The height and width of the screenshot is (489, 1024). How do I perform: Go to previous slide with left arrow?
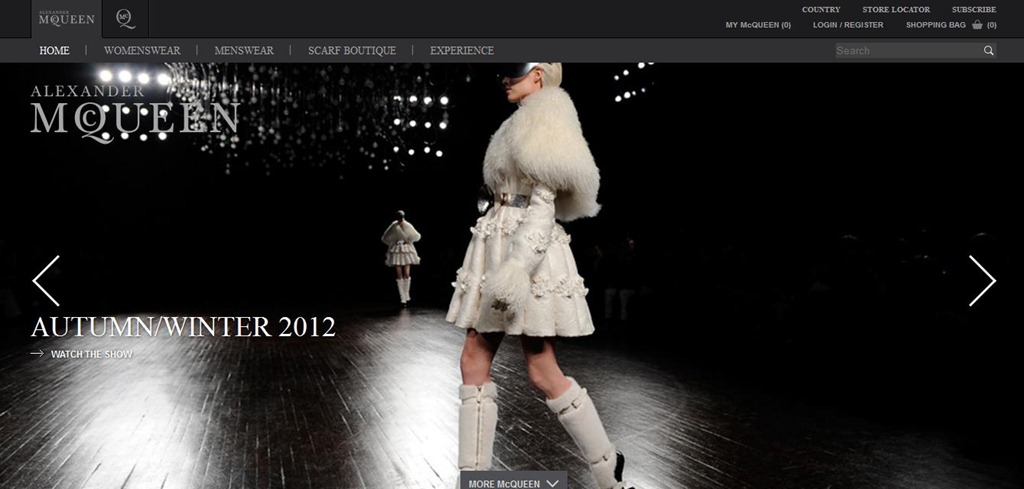click(46, 281)
